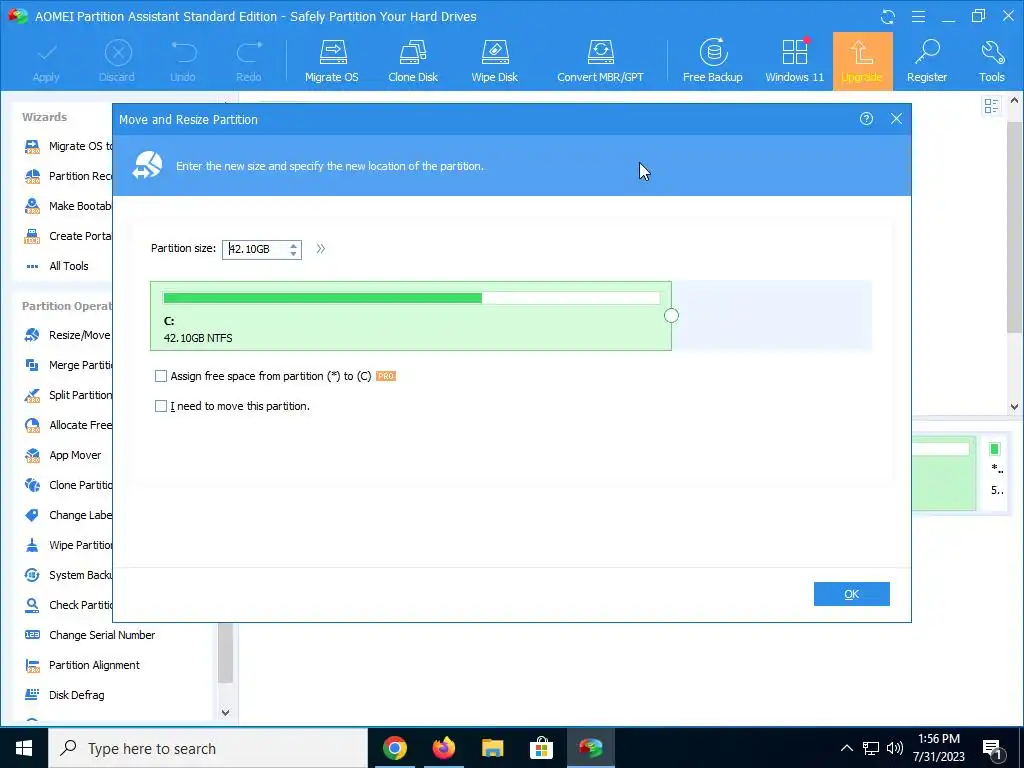Click main panel scroll up arrow
The height and width of the screenshot is (768, 1024).
pos(1014,101)
